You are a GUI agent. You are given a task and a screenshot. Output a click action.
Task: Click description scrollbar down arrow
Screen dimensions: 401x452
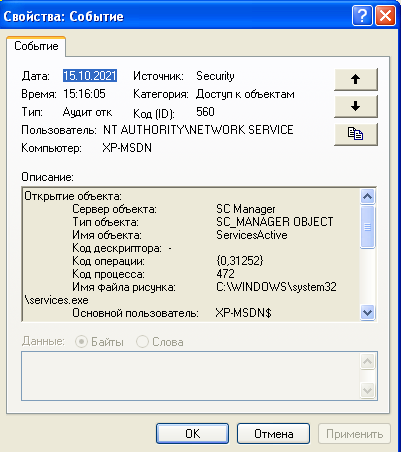[x=367, y=313]
